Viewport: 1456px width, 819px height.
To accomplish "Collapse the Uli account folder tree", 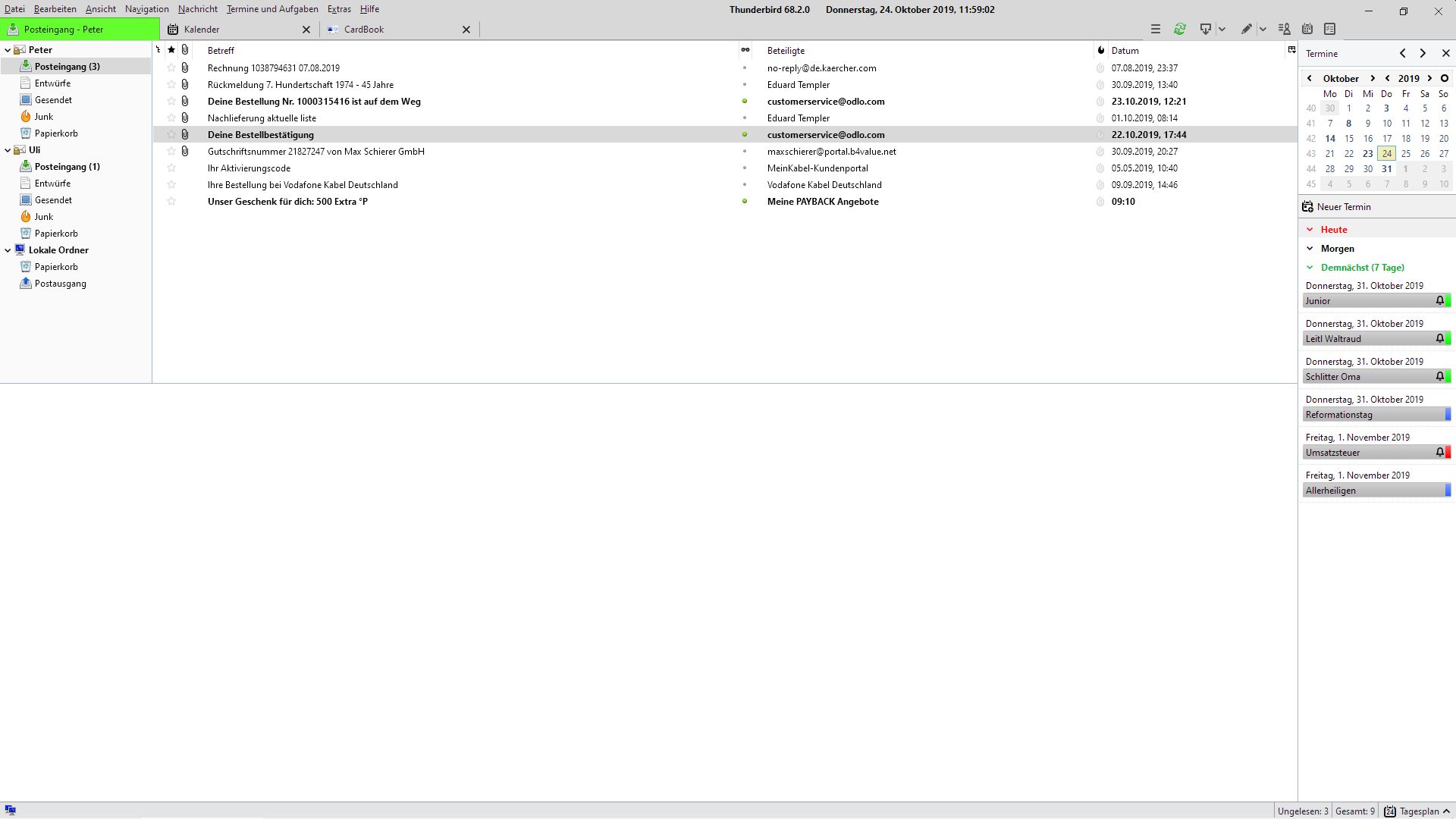I will (x=8, y=150).
